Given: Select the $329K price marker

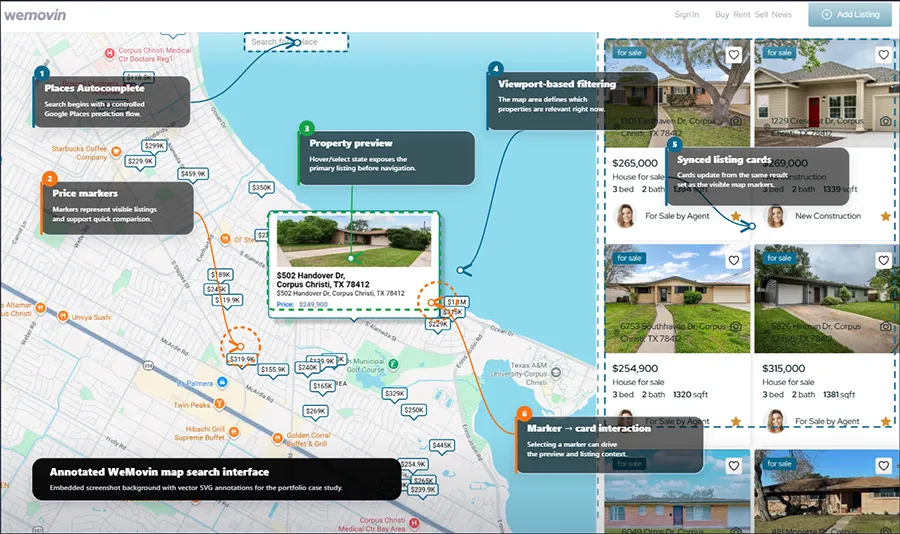Looking at the screenshot, I should (x=395, y=394).
